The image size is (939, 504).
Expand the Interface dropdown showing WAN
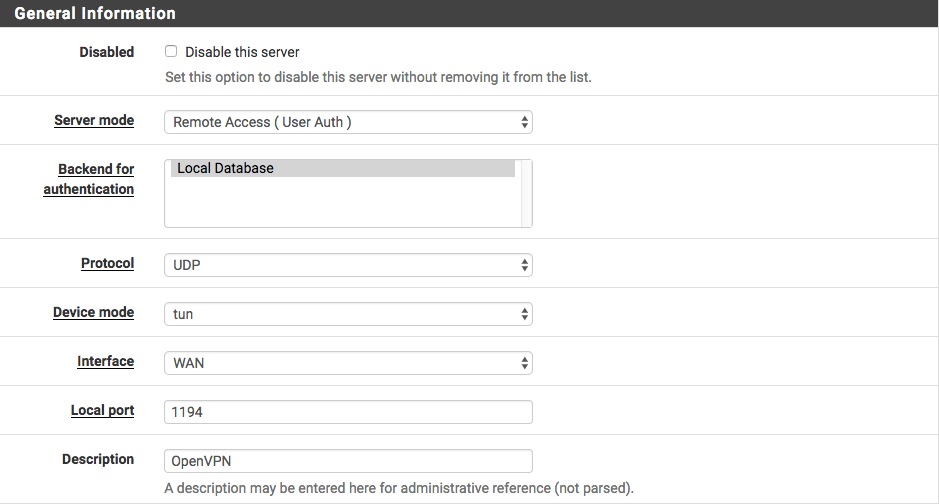coord(347,363)
